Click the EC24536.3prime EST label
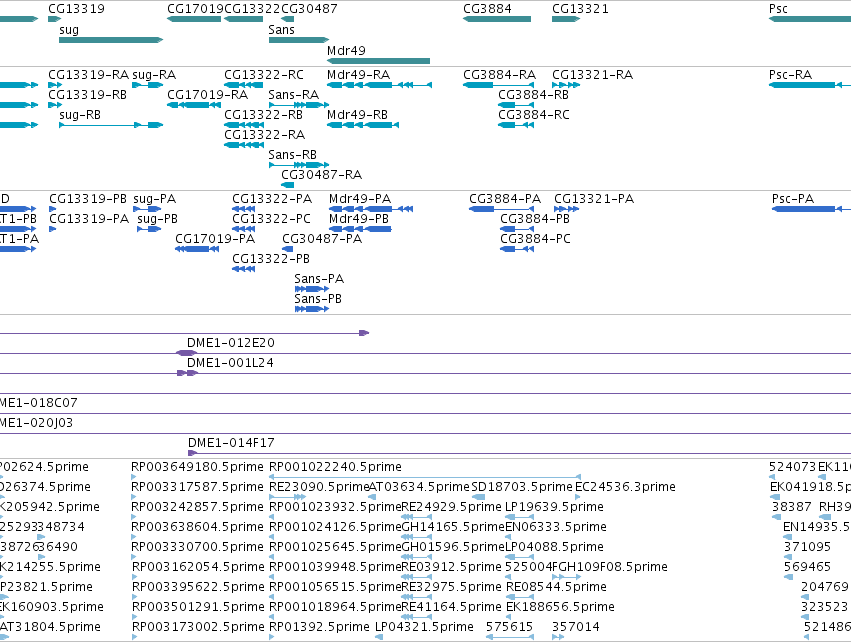This screenshot has height=642, width=851. pyautogui.click(x=625, y=487)
